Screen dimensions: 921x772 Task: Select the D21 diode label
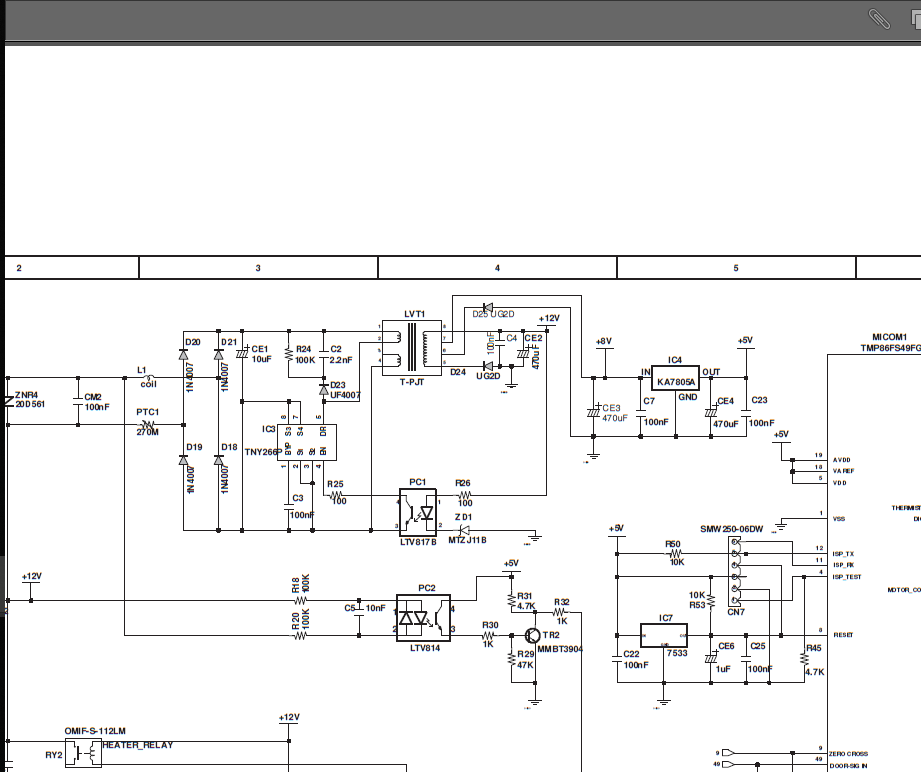click(x=229, y=343)
